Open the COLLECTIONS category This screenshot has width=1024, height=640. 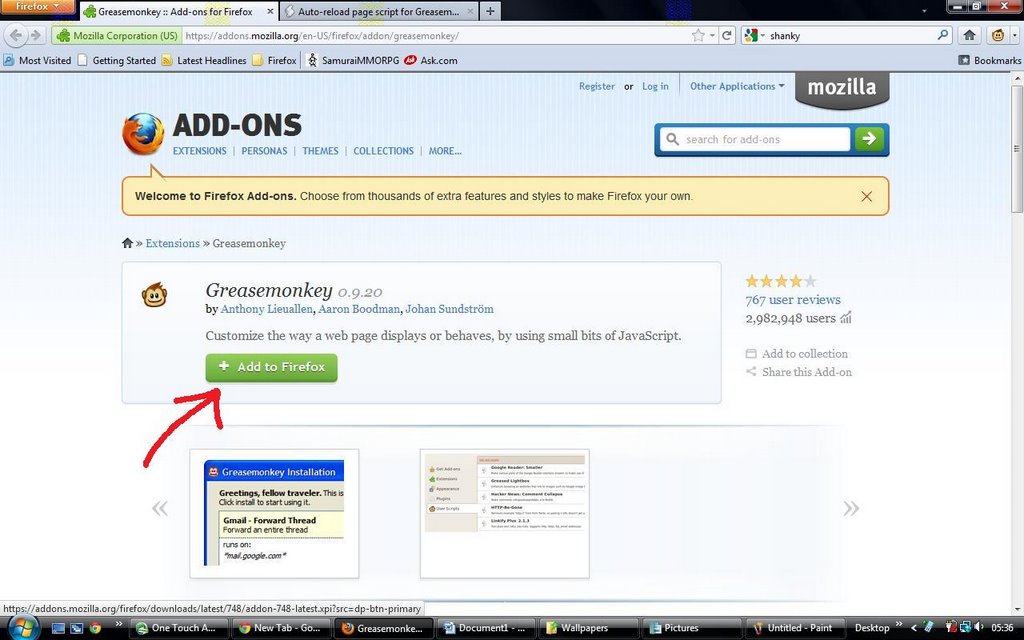383,151
